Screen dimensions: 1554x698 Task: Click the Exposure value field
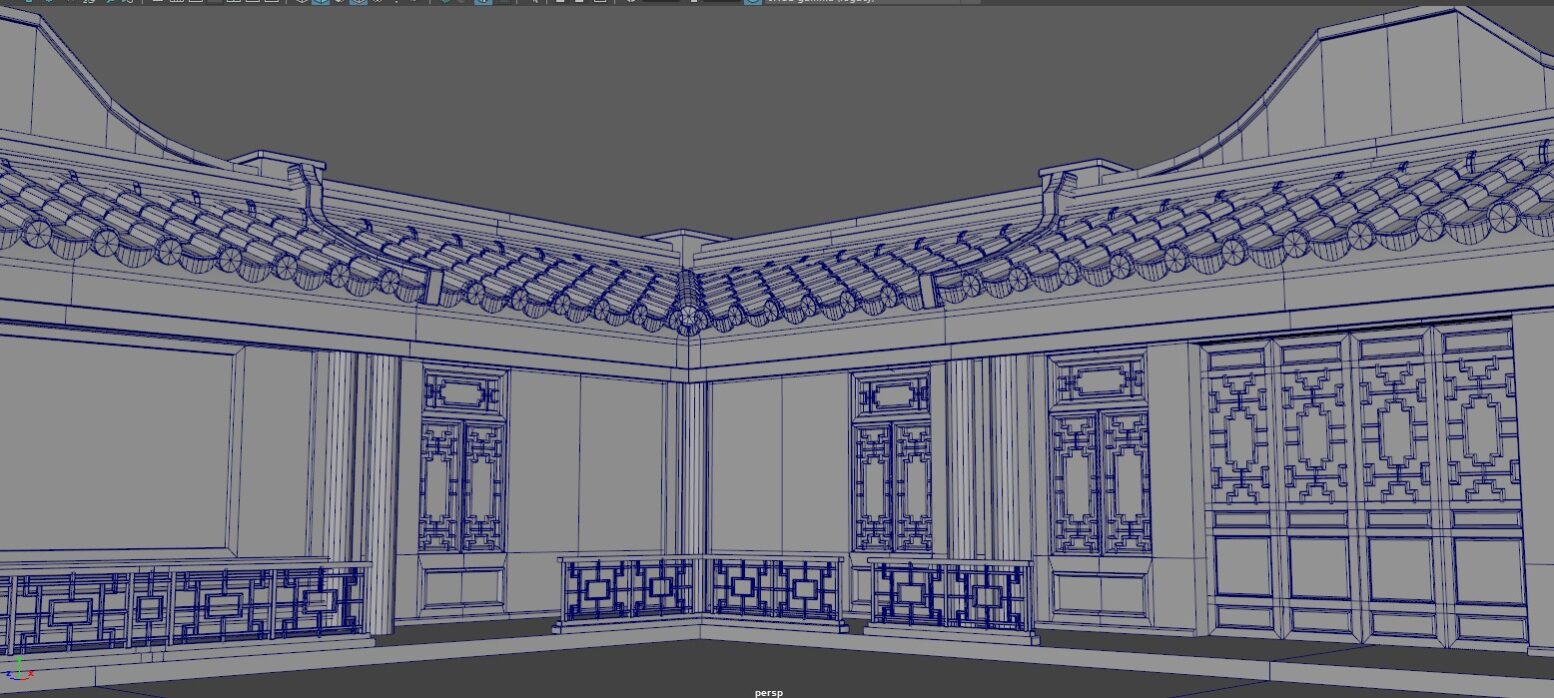pyautogui.click(x=660, y=1)
